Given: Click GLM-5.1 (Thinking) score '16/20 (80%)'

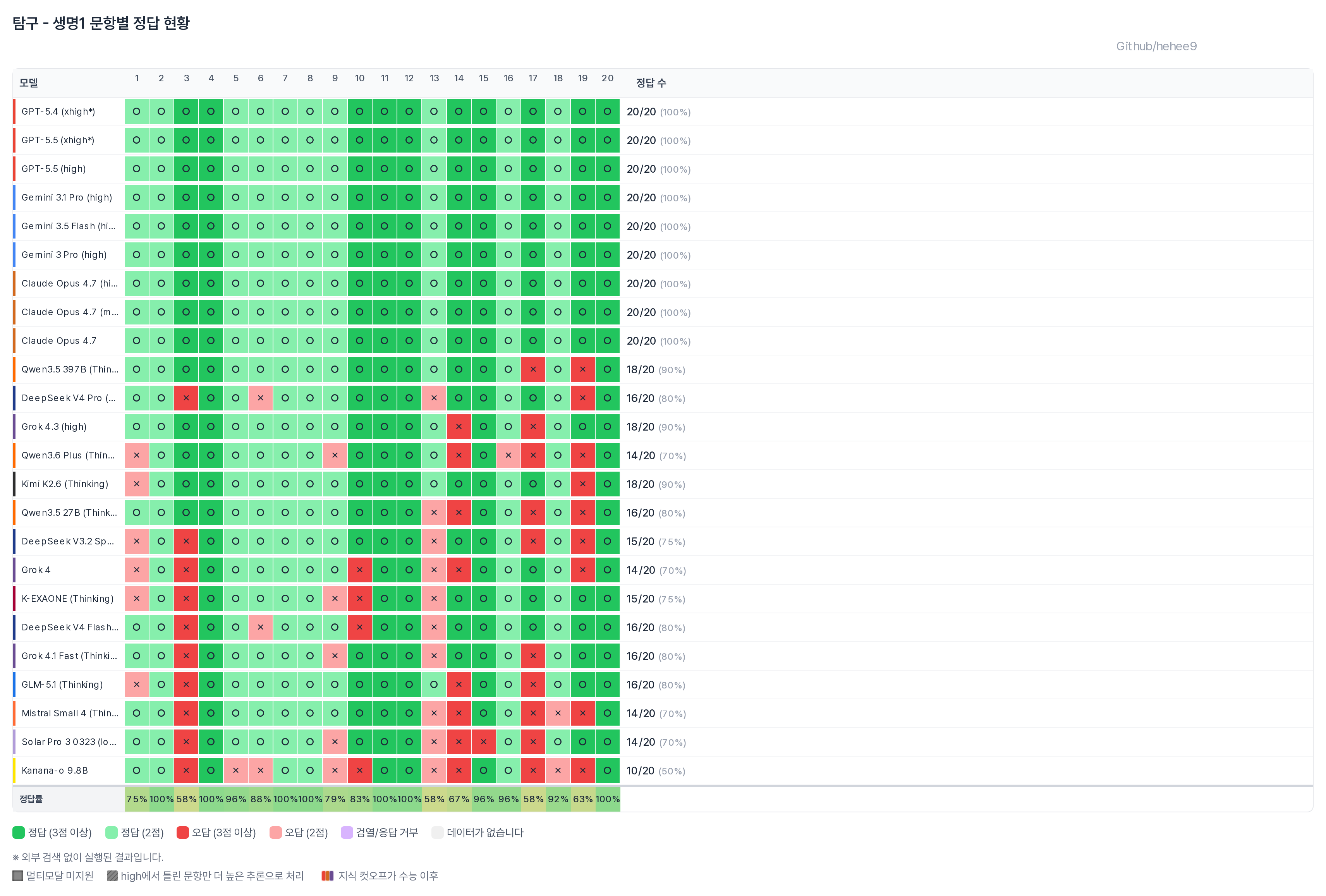Looking at the screenshot, I should (656, 685).
